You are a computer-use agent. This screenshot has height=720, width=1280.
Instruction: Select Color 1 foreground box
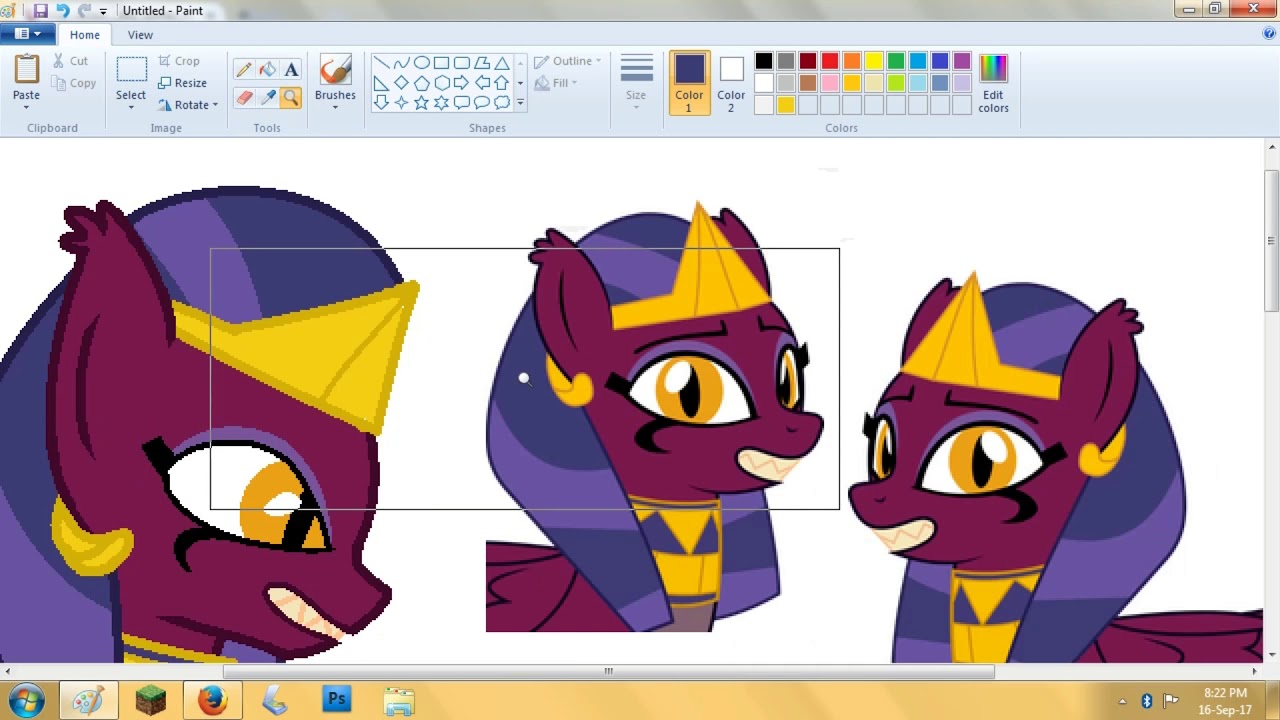[x=689, y=82]
